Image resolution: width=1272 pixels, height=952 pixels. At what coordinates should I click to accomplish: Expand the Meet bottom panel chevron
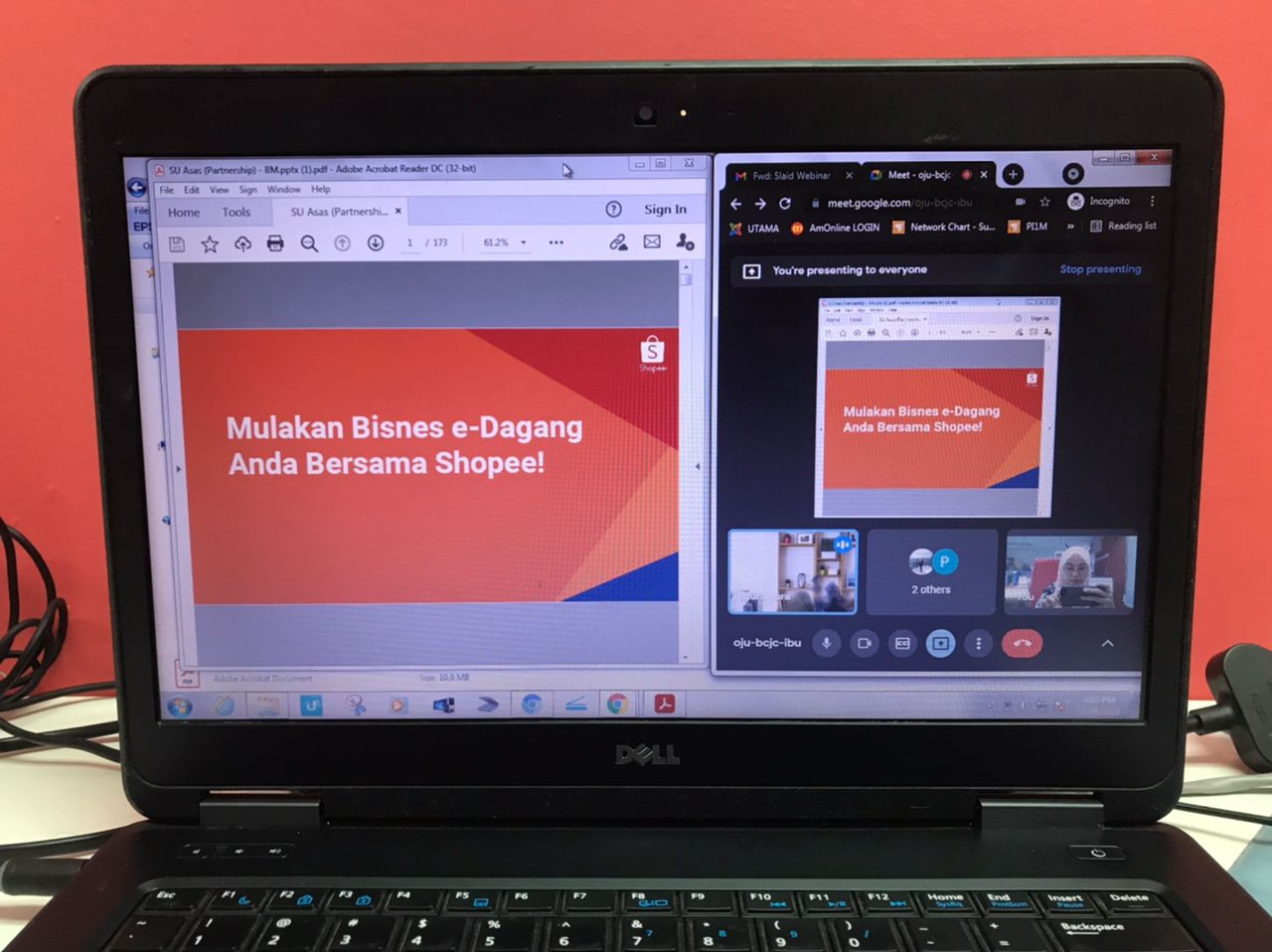point(1107,644)
